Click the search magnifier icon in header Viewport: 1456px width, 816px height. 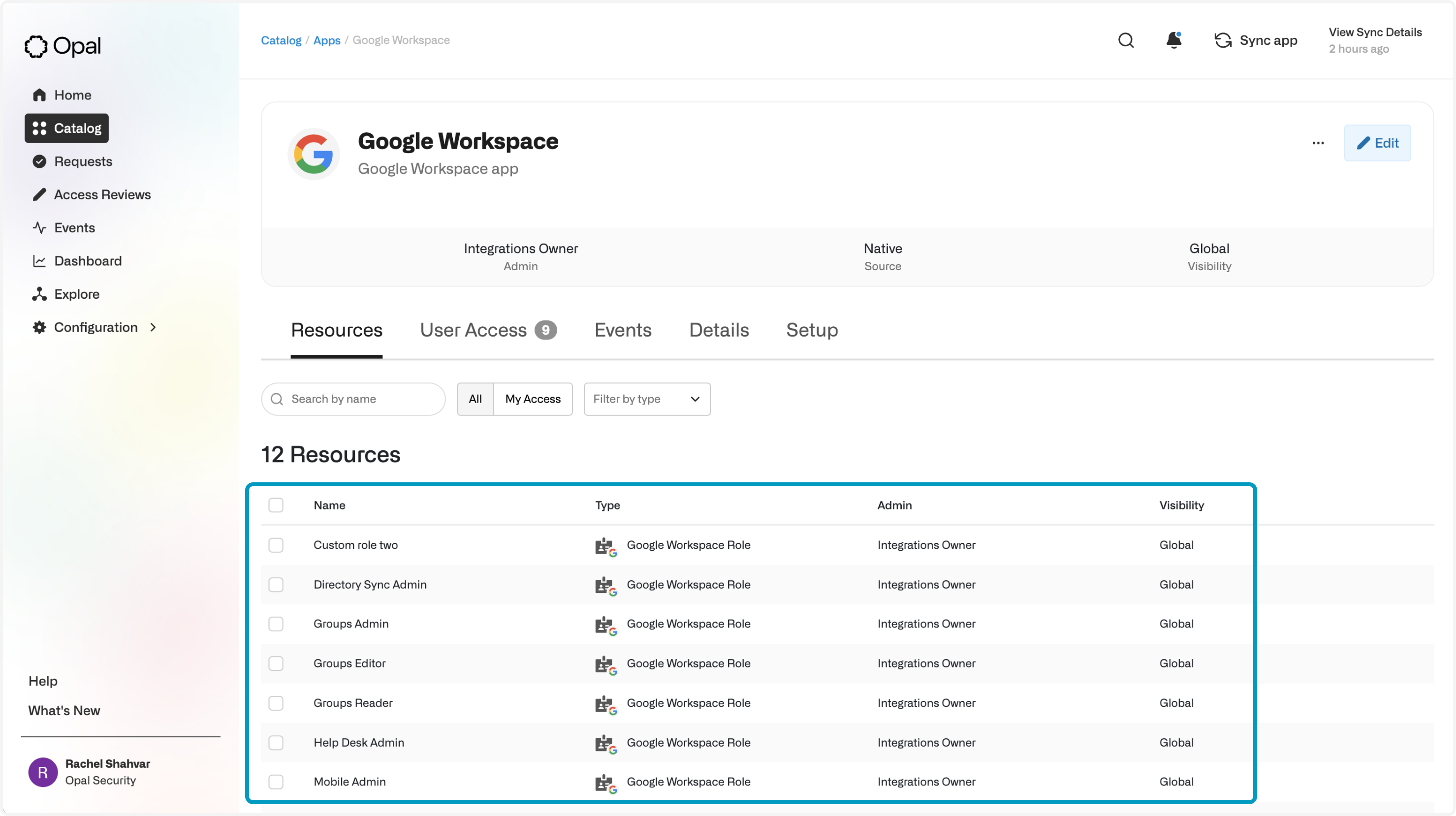[x=1126, y=41]
